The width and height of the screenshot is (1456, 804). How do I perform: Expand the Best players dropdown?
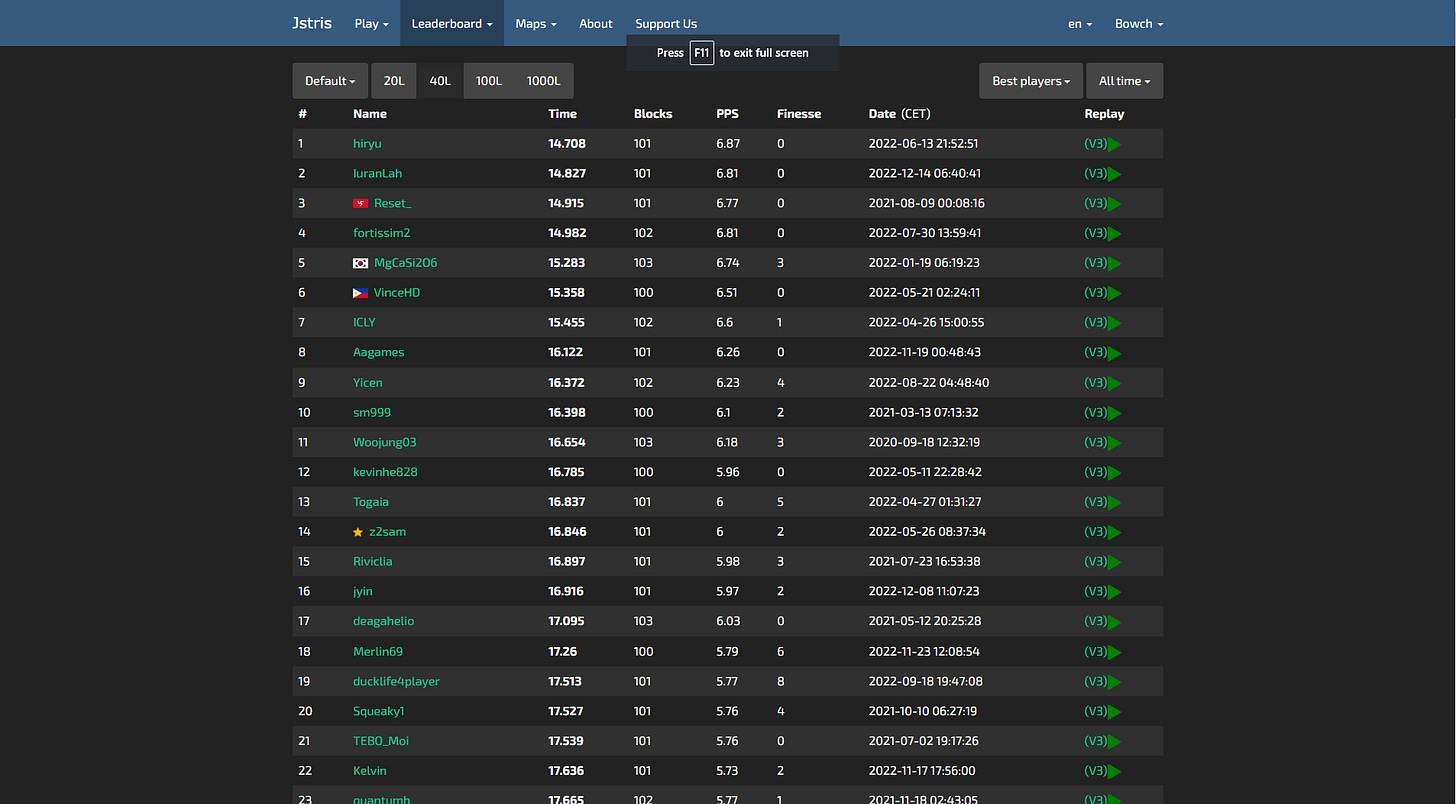[x=1030, y=80]
